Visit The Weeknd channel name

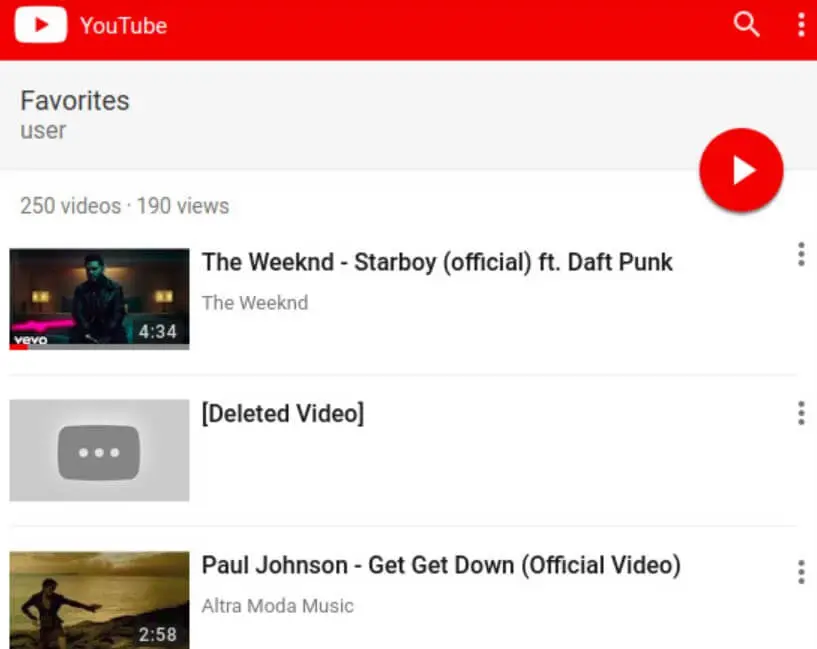[x=255, y=303]
